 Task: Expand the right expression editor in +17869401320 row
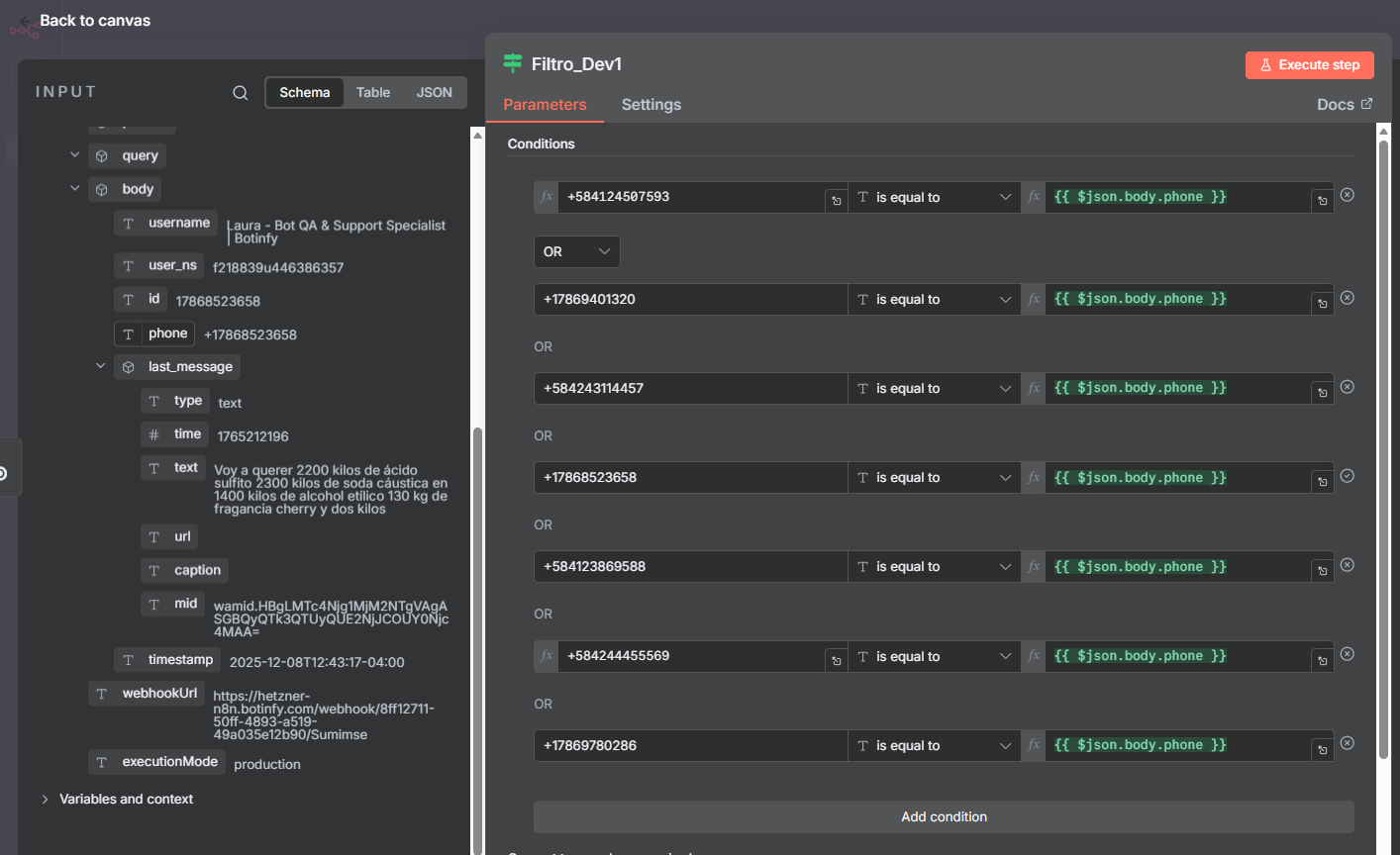click(1322, 304)
